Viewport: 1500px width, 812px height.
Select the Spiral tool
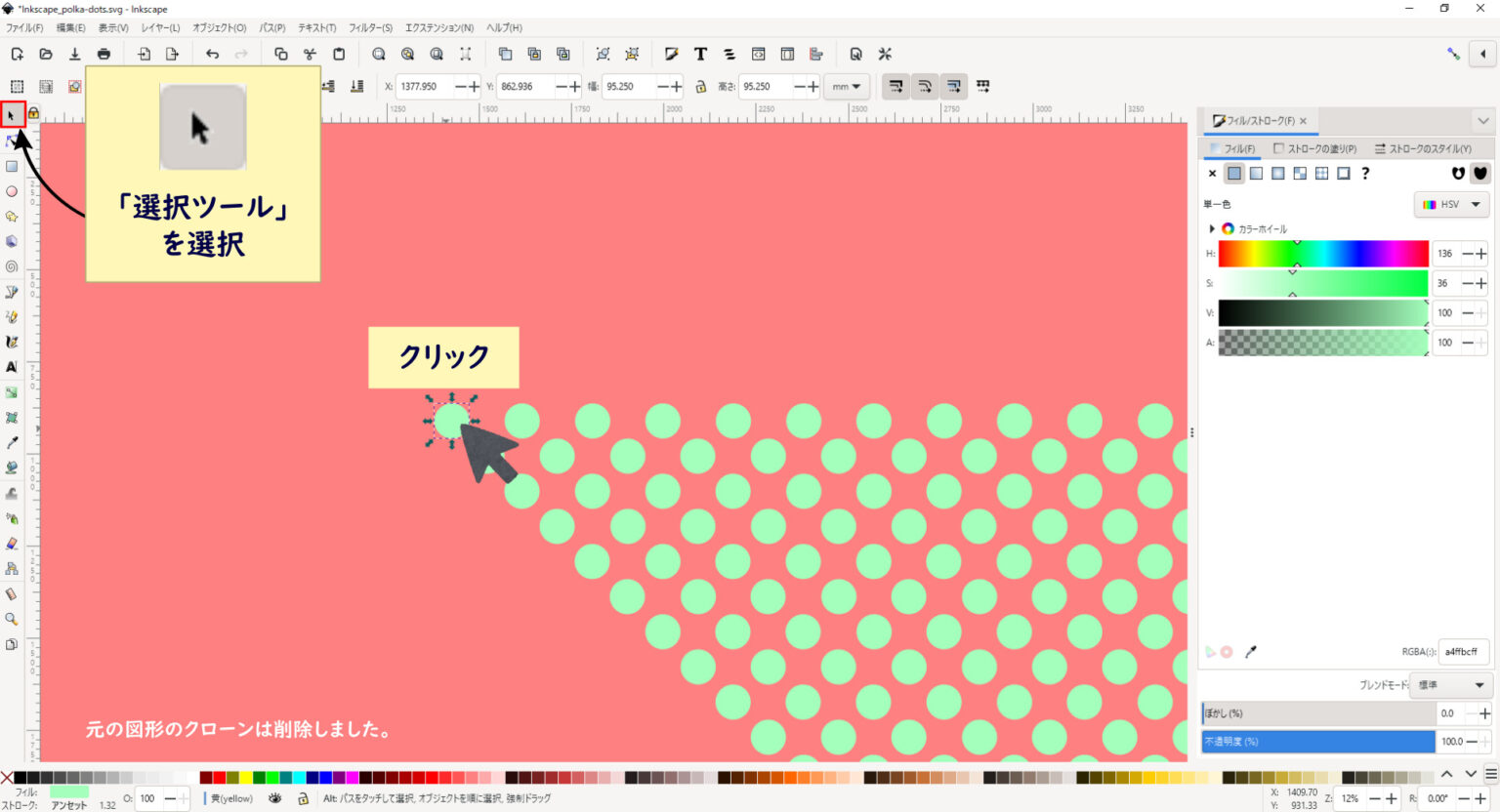click(x=12, y=266)
